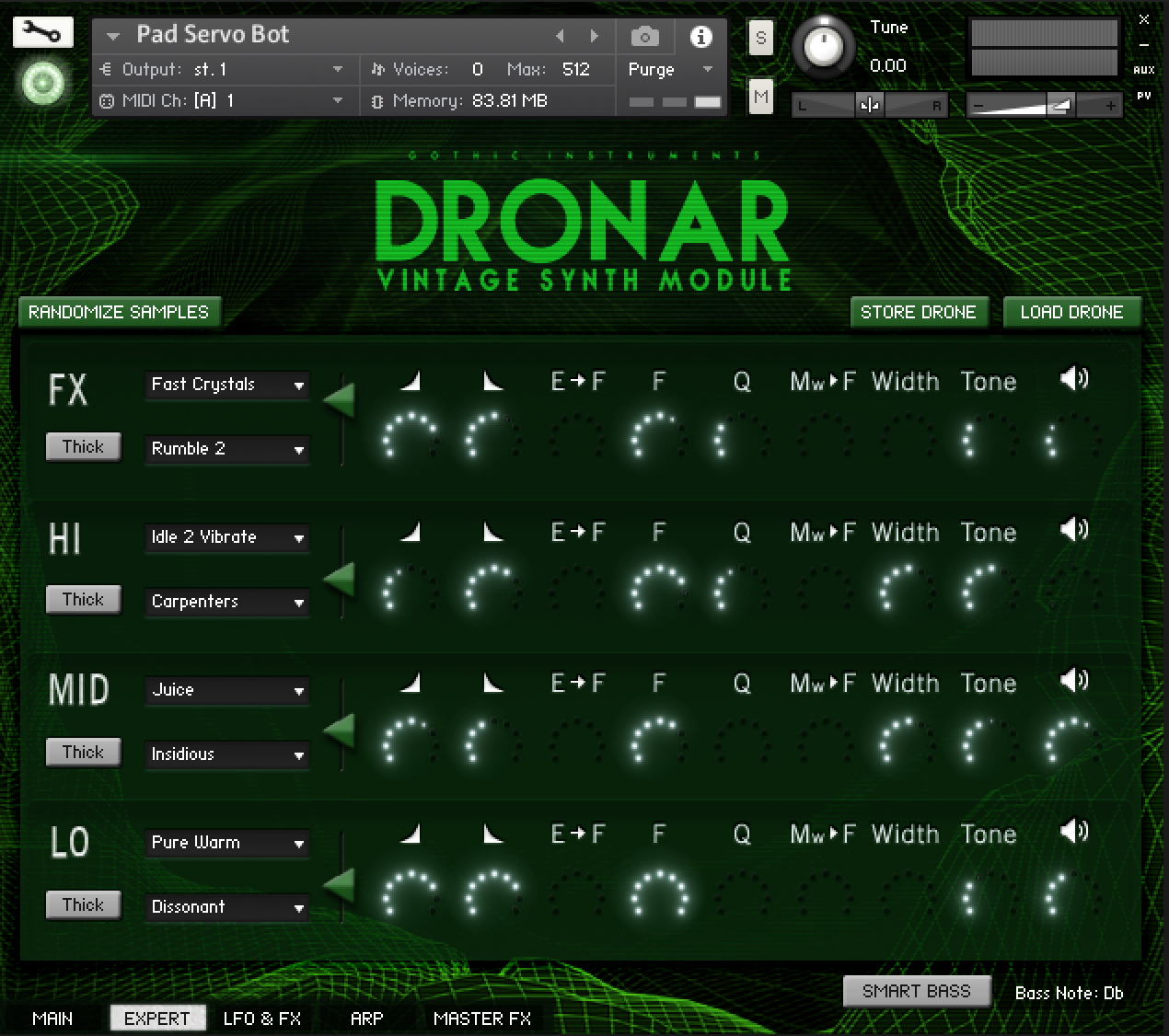The image size is (1169, 1036).
Task: Enable Thick mode for the LO layer
Action: (x=83, y=904)
